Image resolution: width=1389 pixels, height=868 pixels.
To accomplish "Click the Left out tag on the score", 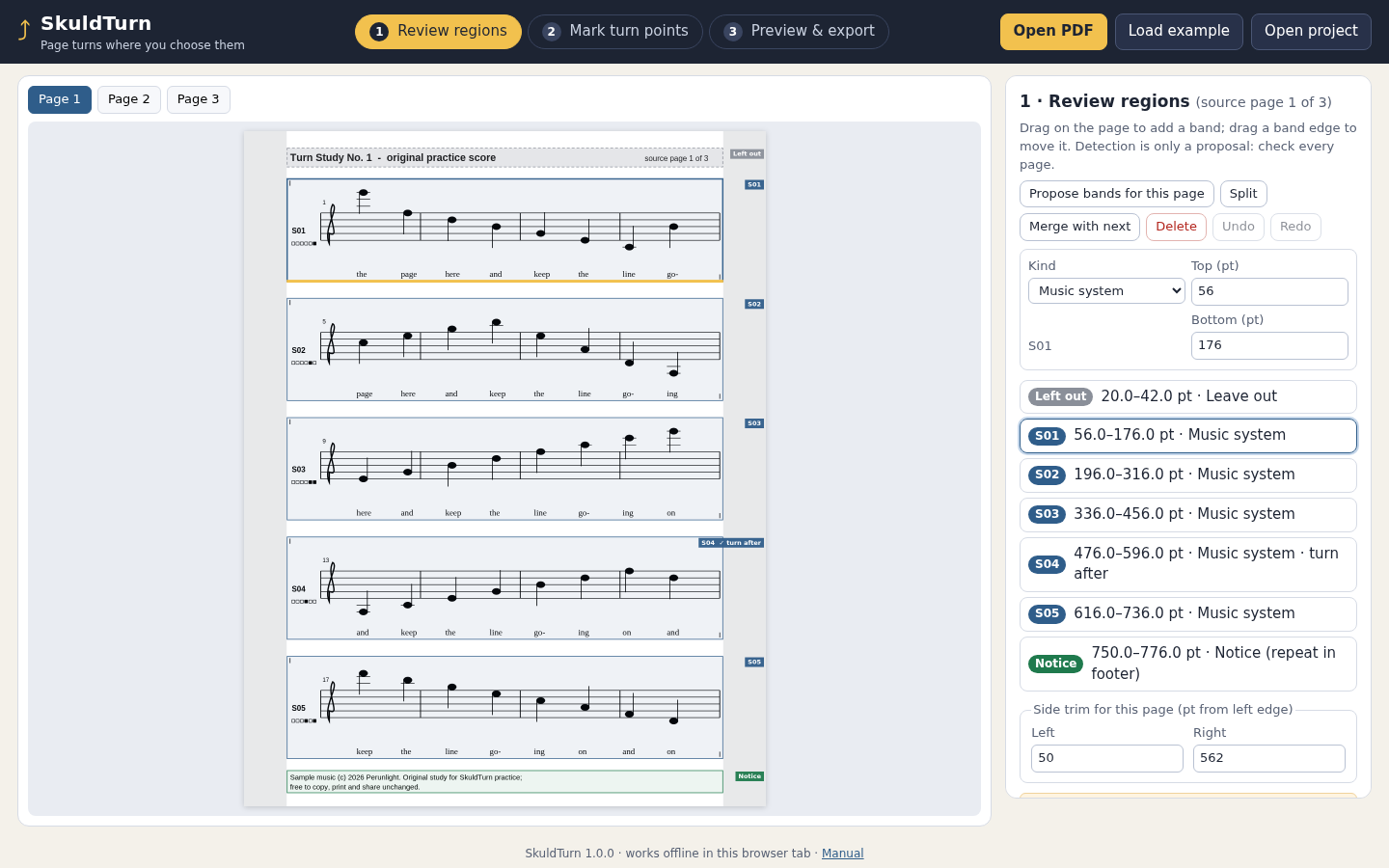I will (x=747, y=153).
